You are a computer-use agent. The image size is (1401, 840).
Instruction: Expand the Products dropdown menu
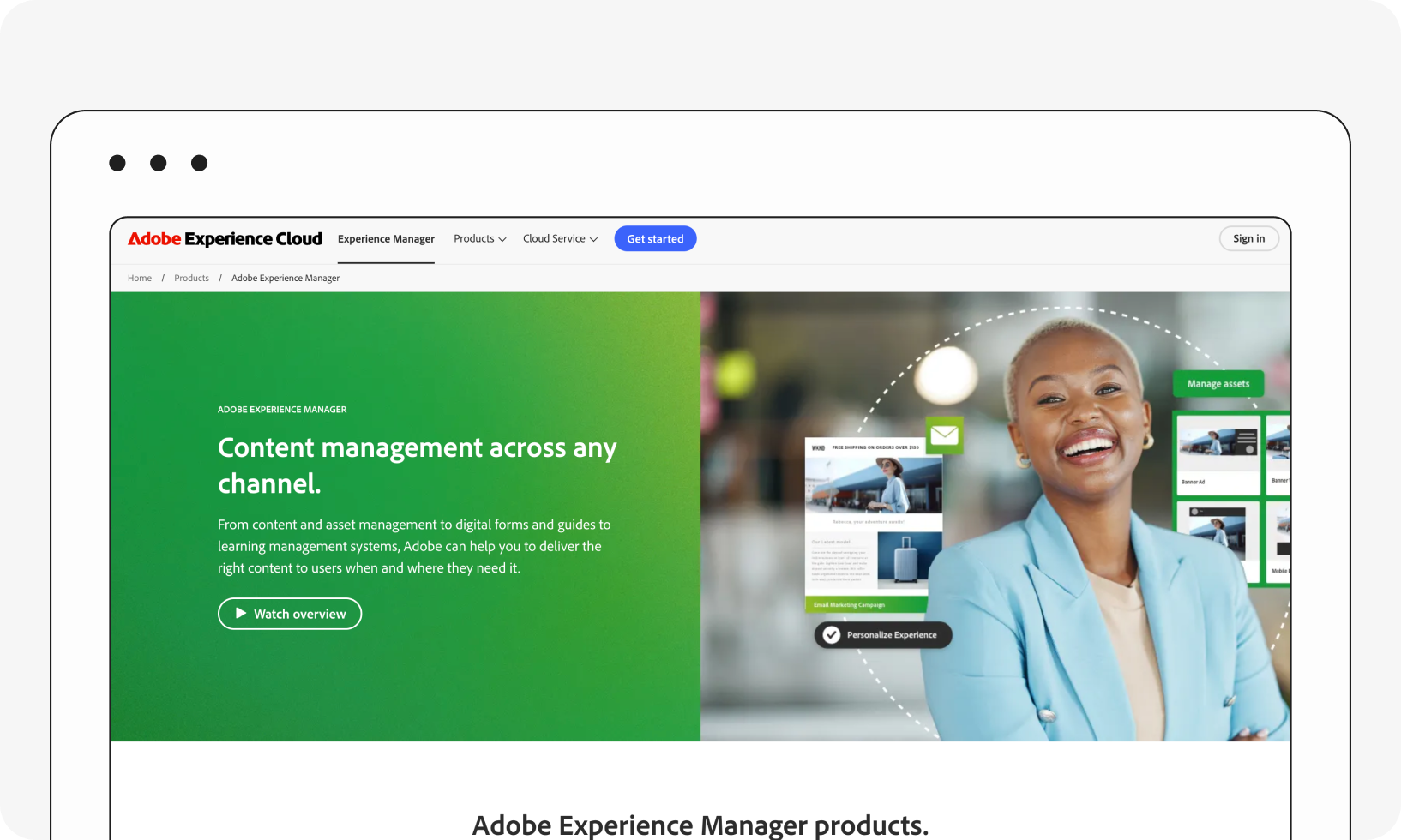(x=480, y=239)
